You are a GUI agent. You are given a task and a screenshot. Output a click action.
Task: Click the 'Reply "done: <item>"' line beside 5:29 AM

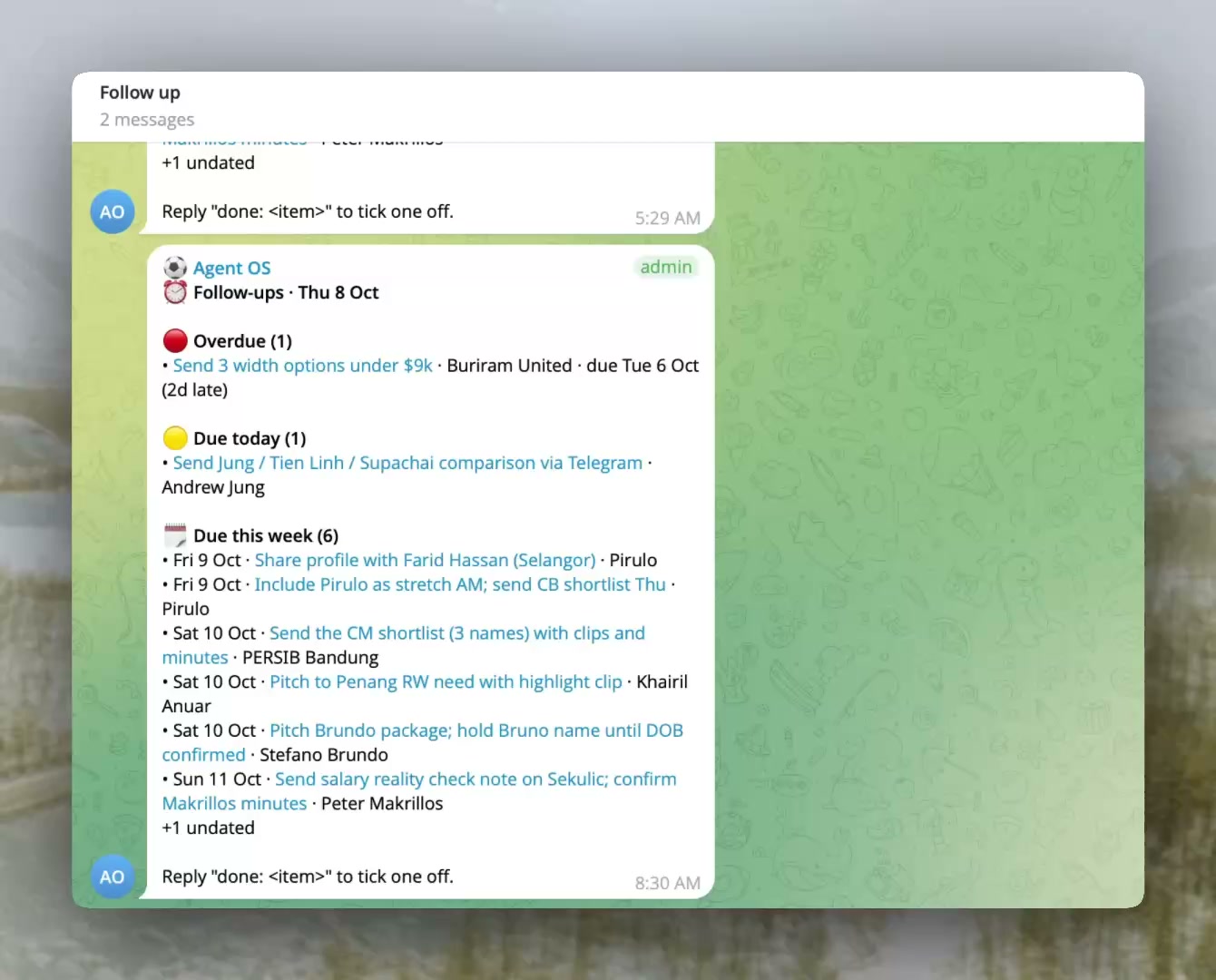308,211
